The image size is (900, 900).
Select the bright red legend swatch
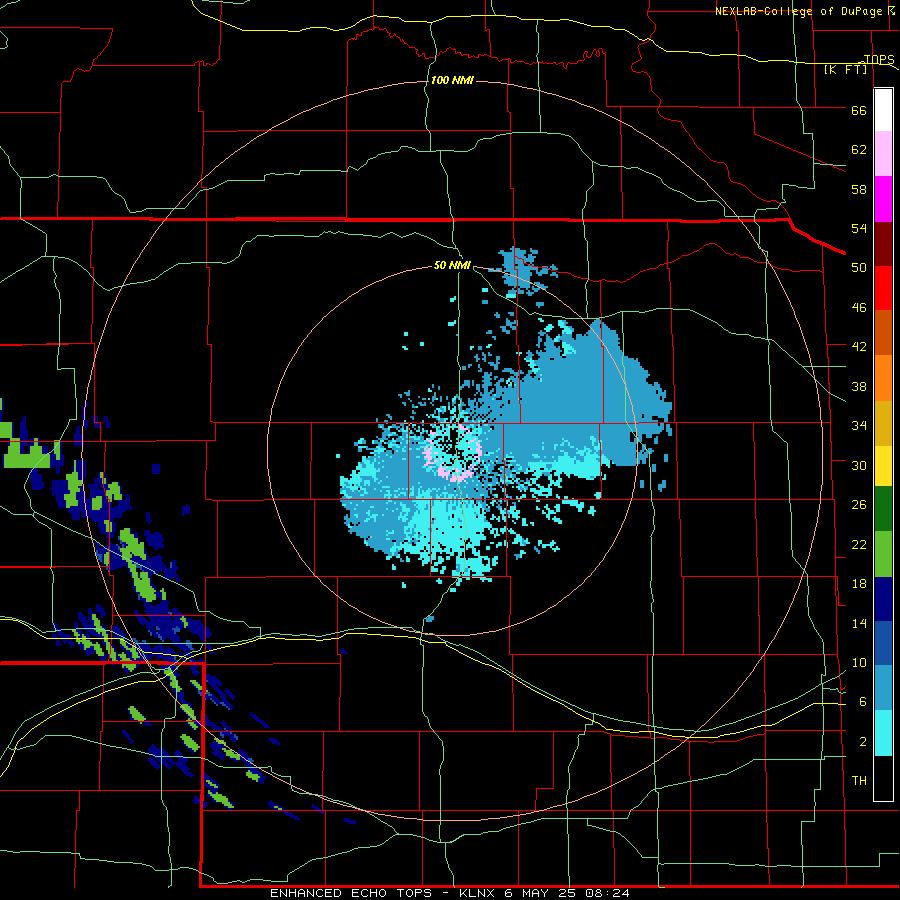coord(883,288)
